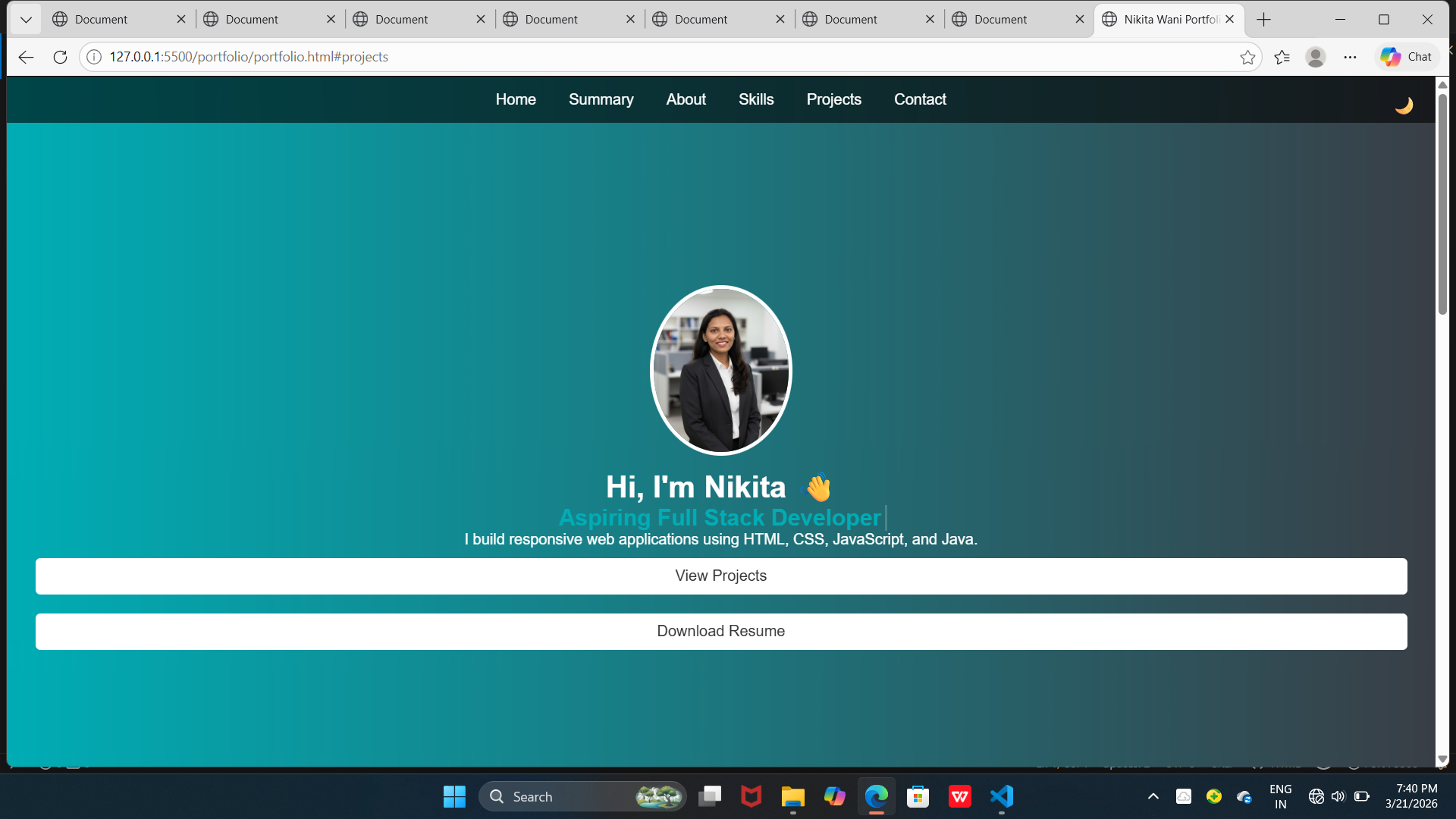Open browser settings and more menu
The image size is (1456, 819).
tap(1350, 57)
